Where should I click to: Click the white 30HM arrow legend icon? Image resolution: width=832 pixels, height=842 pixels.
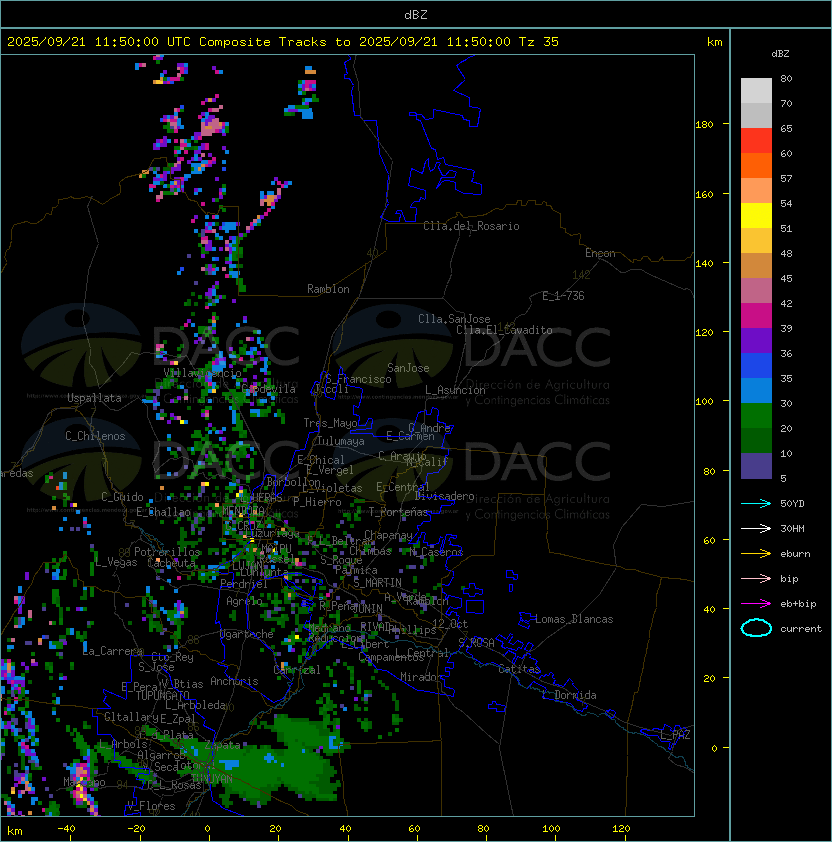756,528
